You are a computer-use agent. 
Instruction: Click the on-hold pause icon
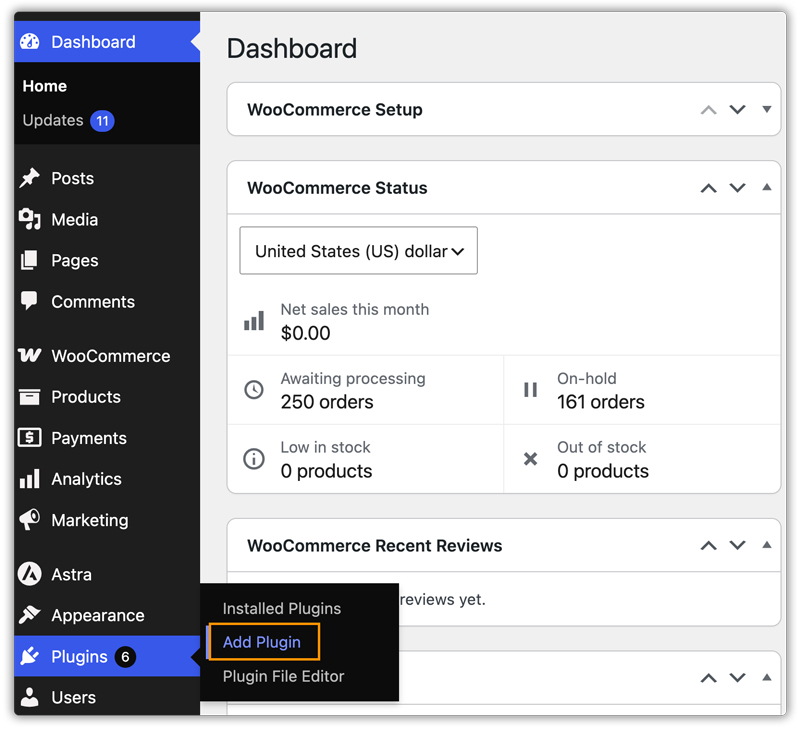pyautogui.click(x=531, y=390)
